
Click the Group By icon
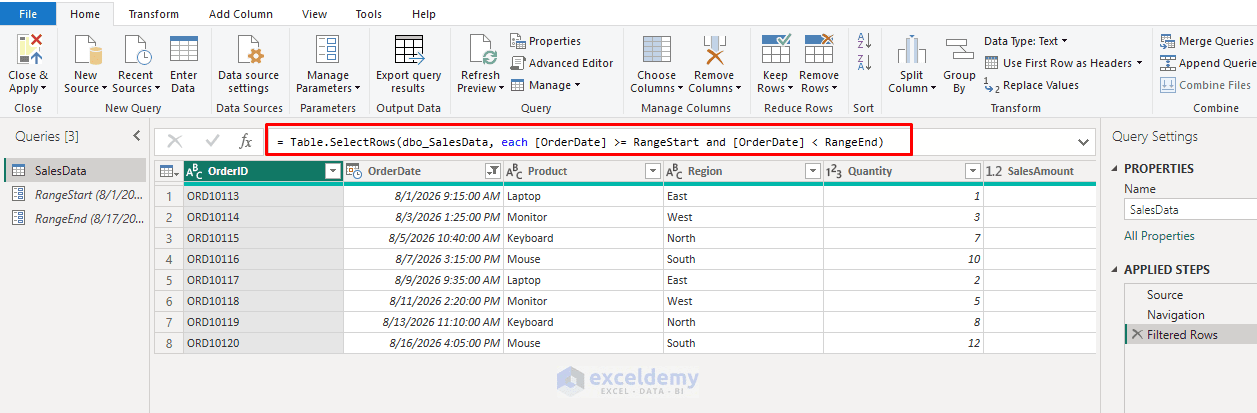point(959,50)
